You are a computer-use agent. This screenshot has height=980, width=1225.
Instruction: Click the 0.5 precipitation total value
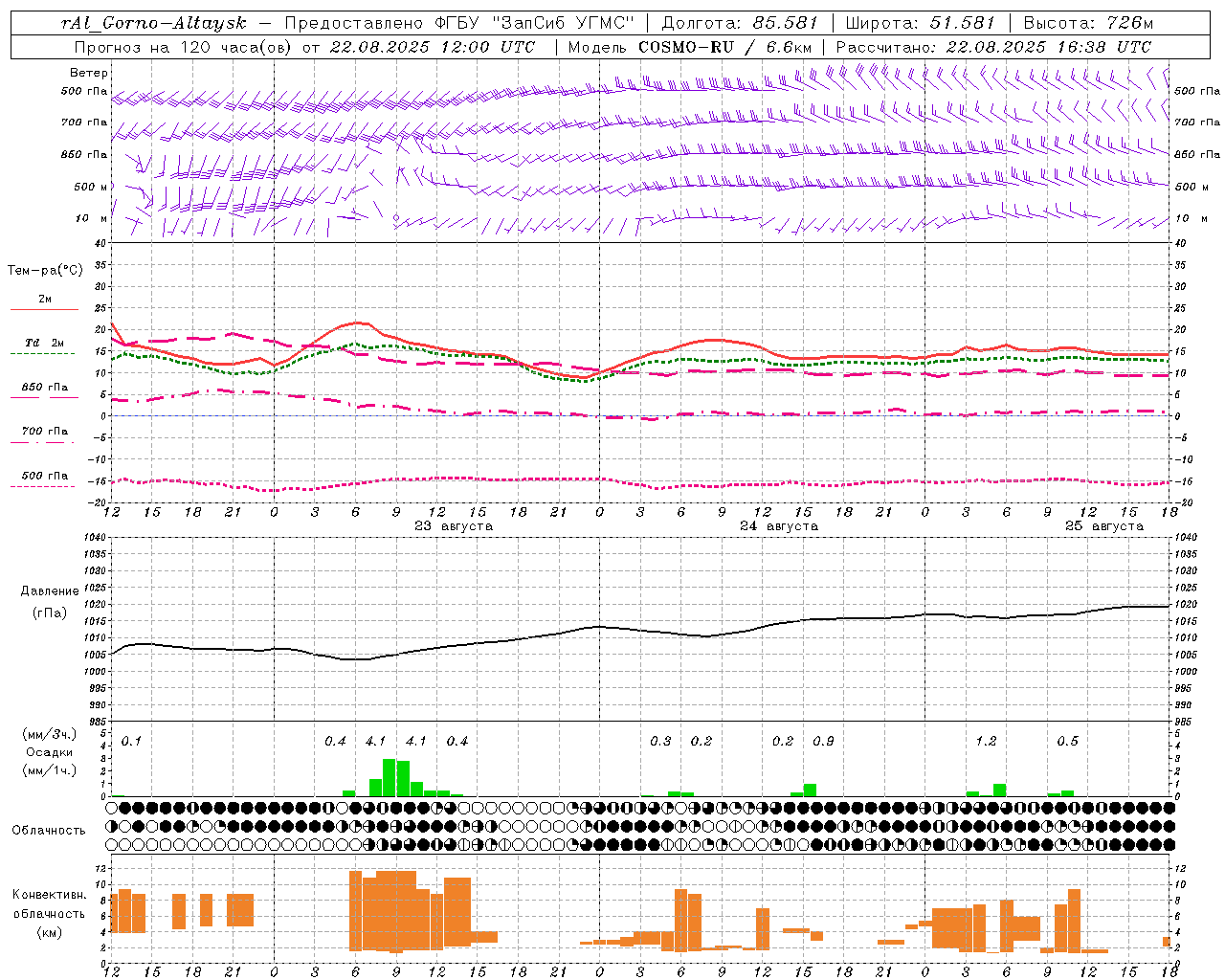(1067, 742)
